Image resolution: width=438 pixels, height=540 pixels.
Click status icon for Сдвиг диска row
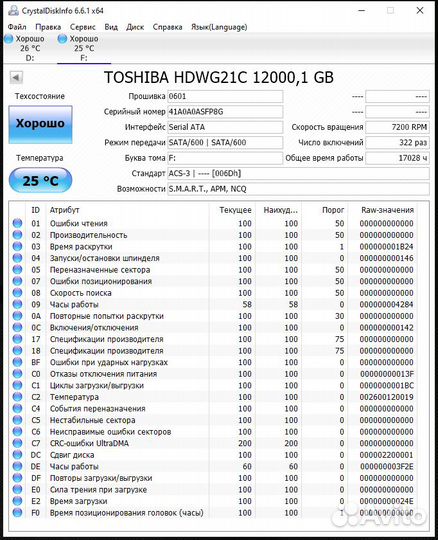pyautogui.click(x=17, y=455)
